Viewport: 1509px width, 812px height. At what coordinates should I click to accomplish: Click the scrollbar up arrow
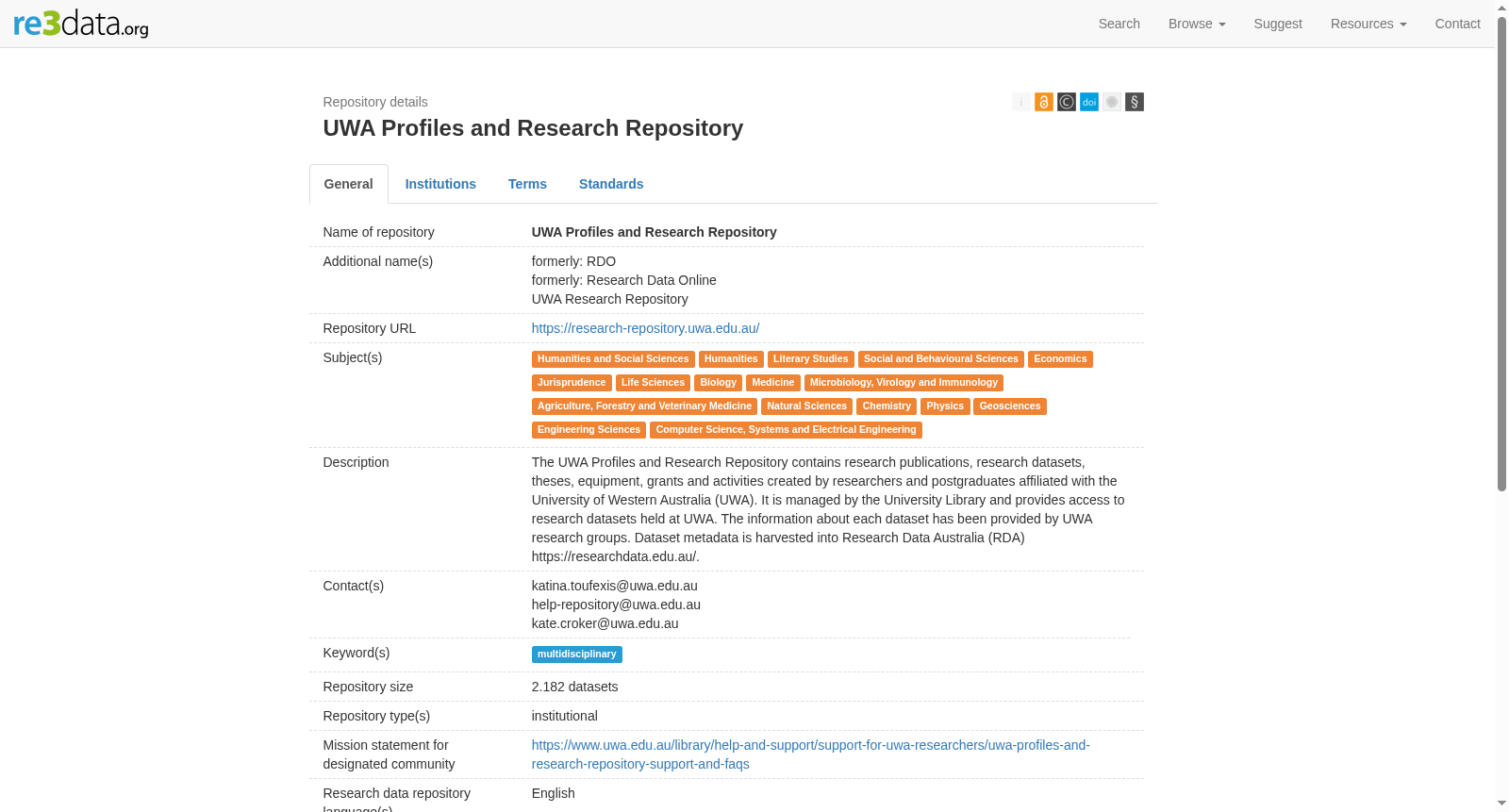[x=1501, y=8]
